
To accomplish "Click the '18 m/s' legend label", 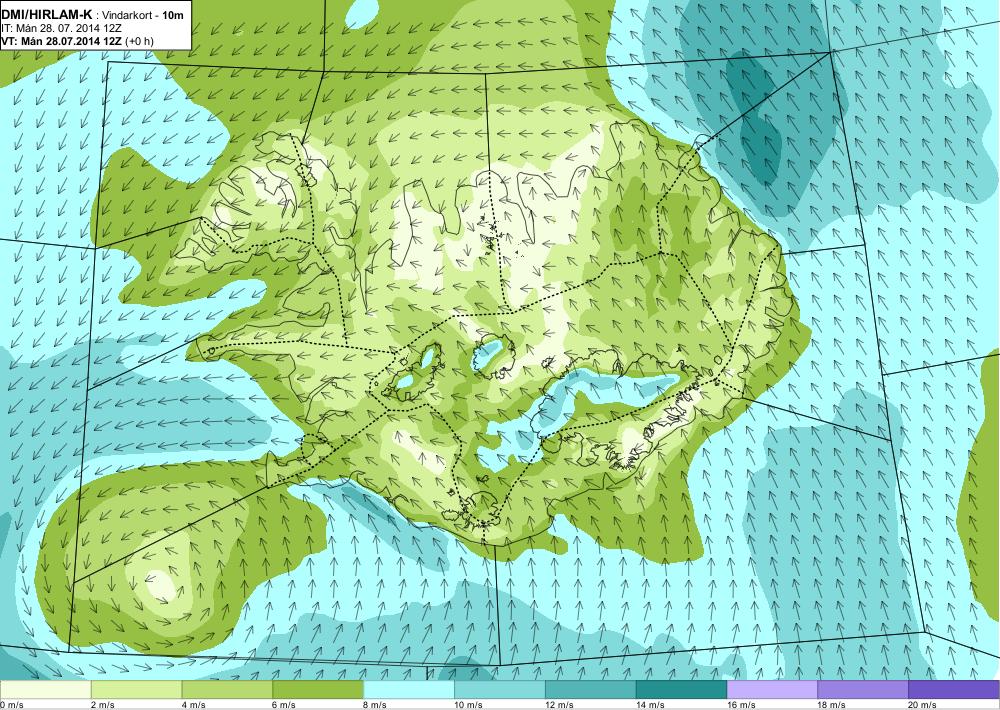I will [x=833, y=705].
